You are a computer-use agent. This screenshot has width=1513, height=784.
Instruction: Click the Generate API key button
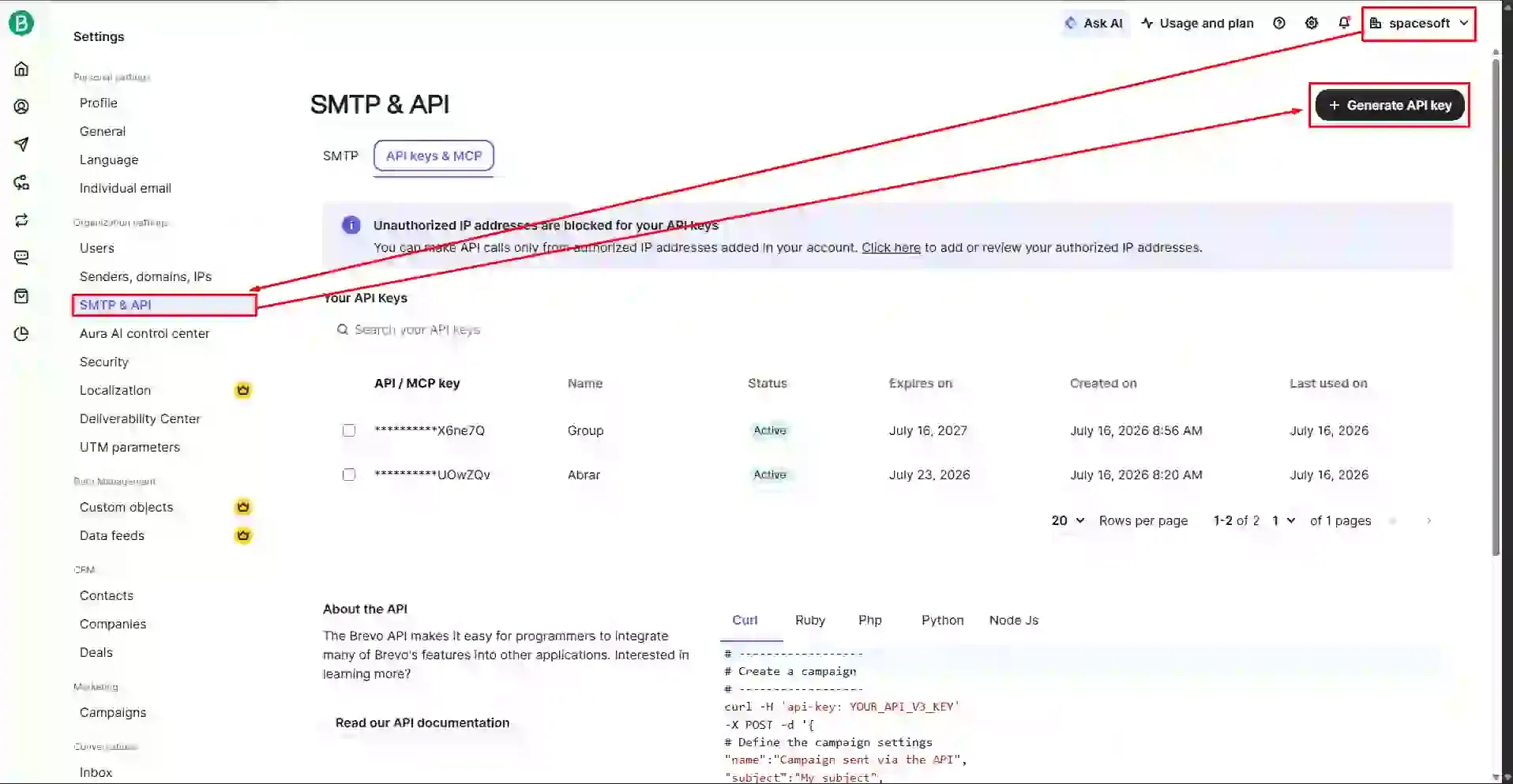tap(1390, 105)
